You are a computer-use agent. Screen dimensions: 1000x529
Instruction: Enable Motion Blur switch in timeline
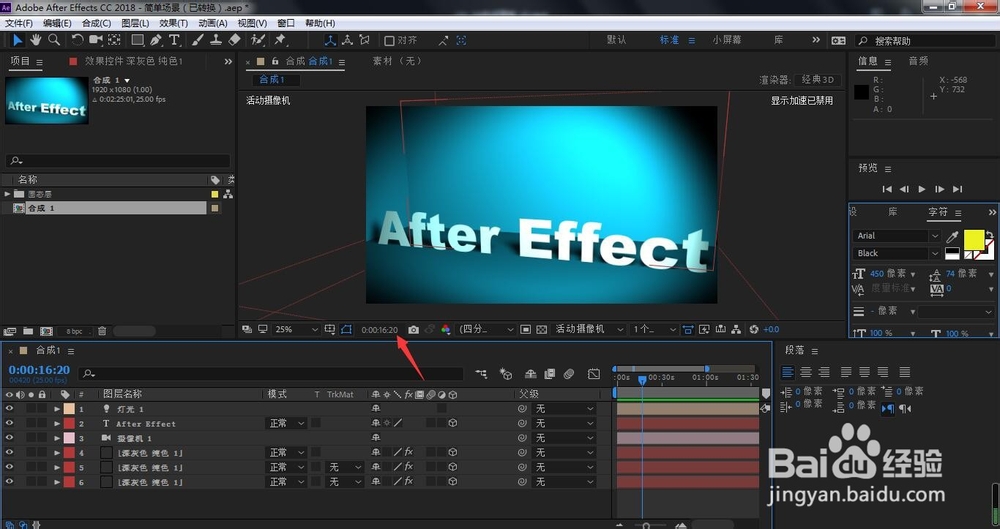pyautogui.click(x=569, y=374)
